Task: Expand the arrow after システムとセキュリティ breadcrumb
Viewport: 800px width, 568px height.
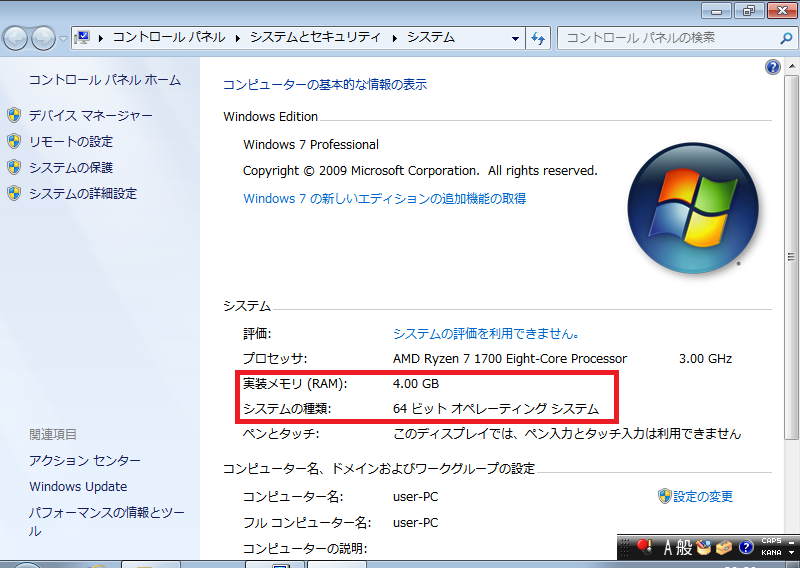Action: [x=394, y=38]
